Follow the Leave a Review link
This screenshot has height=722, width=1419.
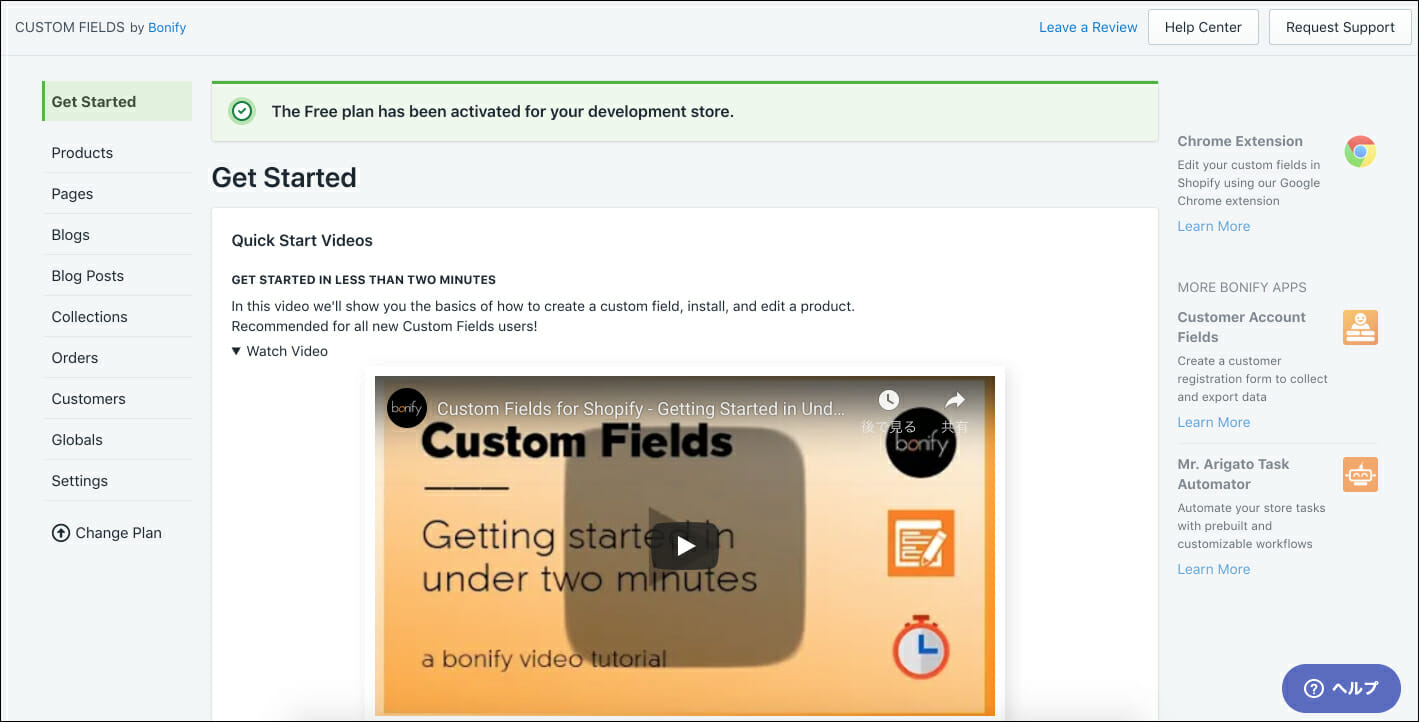(x=1088, y=27)
